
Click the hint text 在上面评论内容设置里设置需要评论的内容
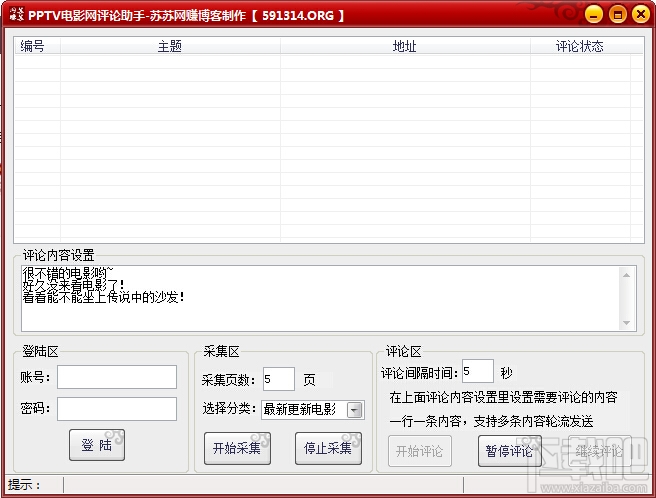click(x=503, y=397)
